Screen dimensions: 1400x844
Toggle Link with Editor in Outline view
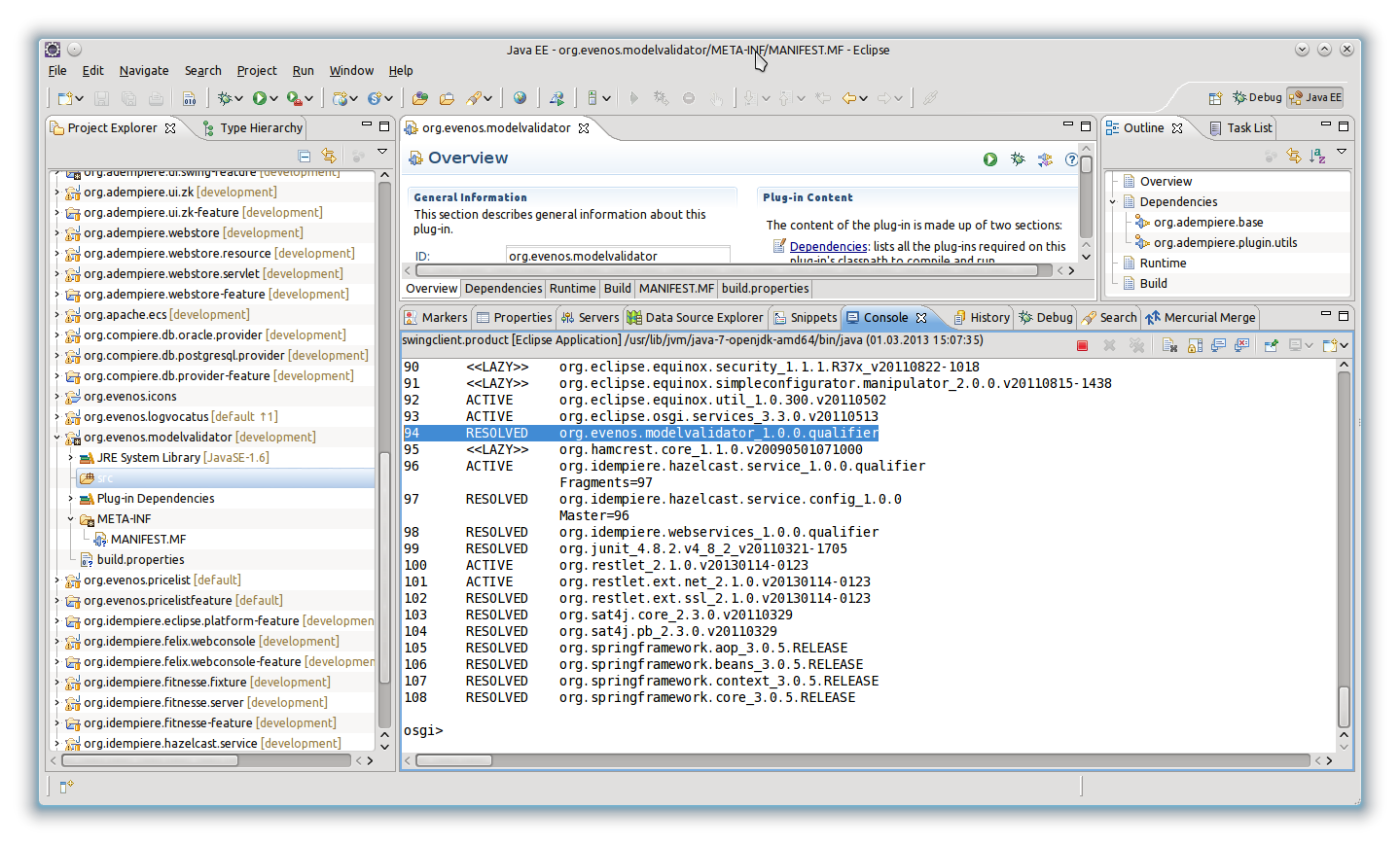coord(1293,156)
